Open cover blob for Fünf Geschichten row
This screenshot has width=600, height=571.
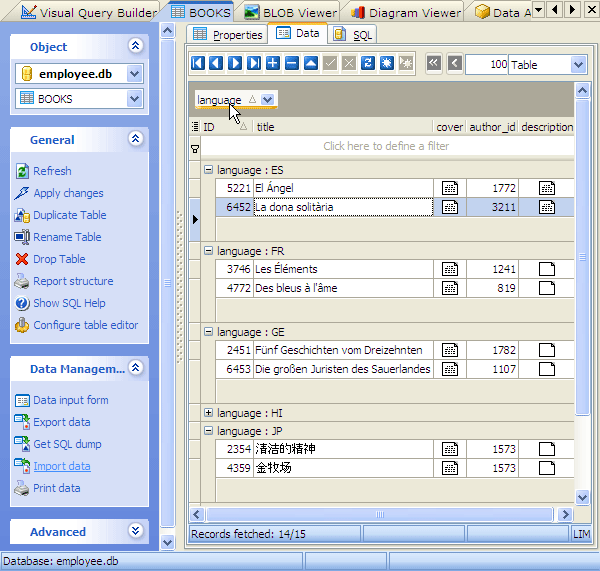pos(450,350)
